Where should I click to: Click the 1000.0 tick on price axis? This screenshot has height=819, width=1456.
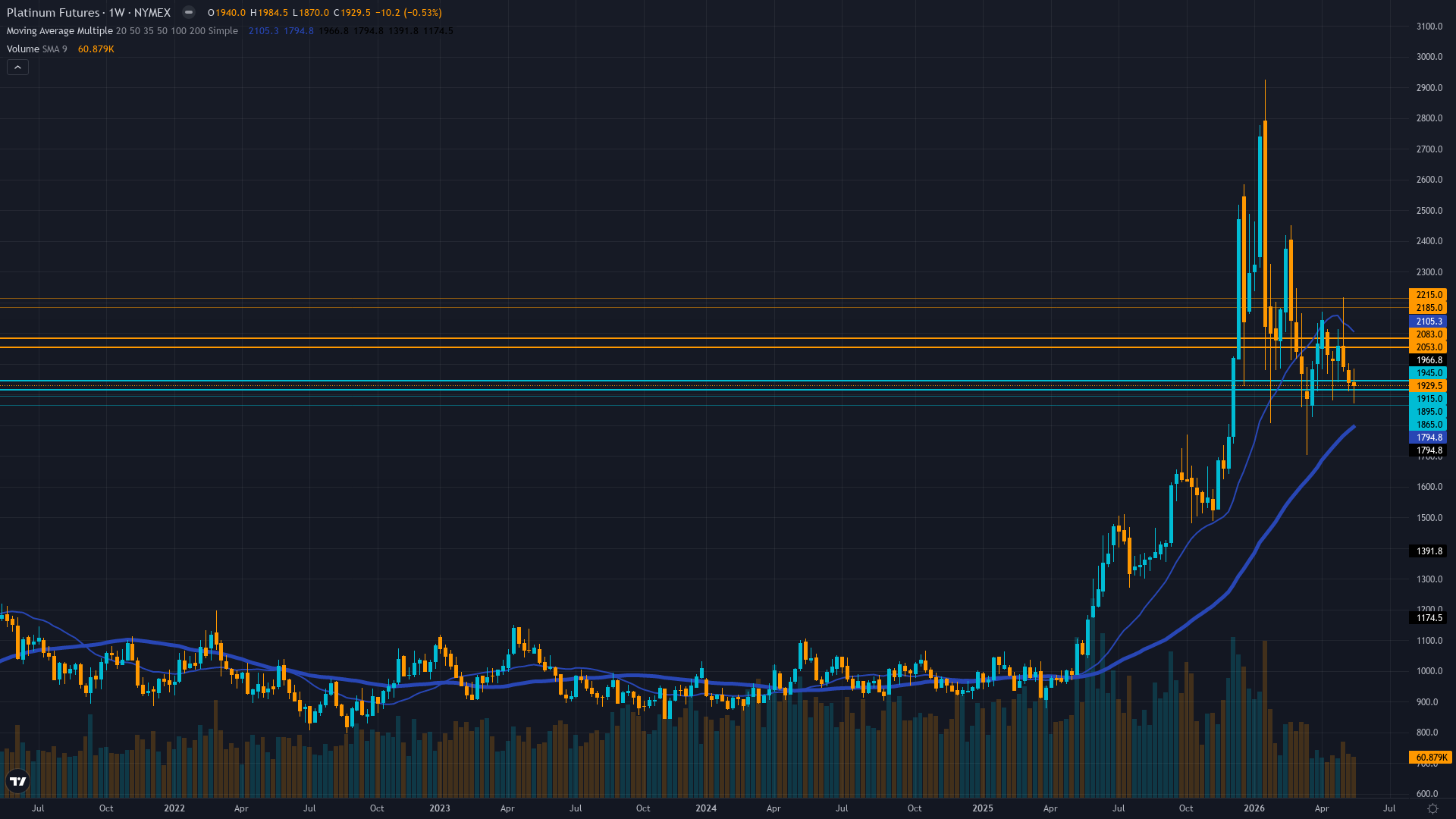pyautogui.click(x=1429, y=671)
